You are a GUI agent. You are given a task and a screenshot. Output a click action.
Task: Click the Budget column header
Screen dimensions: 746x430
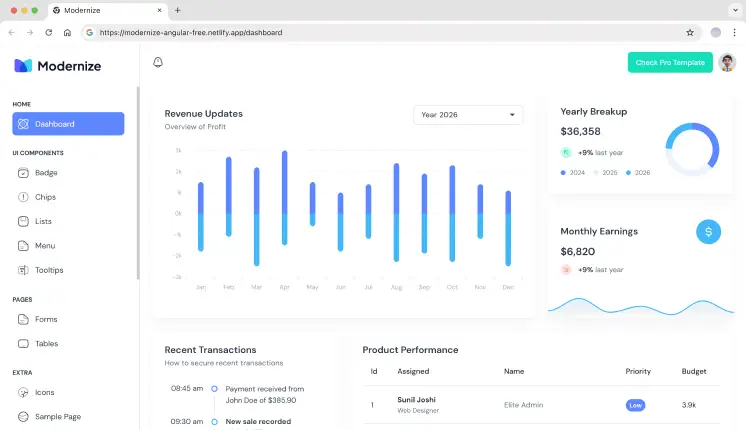pos(694,371)
